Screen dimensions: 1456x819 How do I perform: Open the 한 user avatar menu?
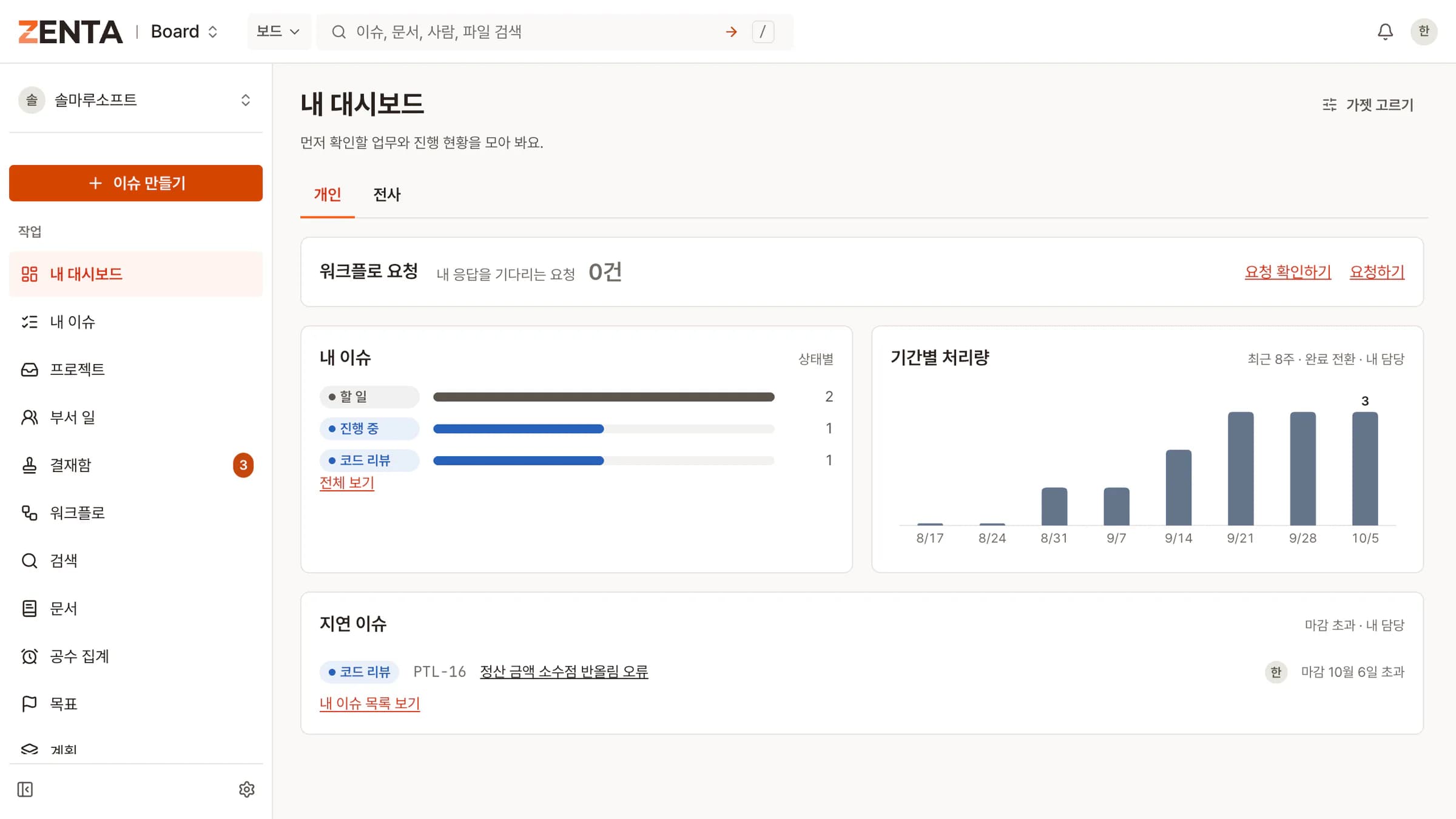pyautogui.click(x=1424, y=32)
